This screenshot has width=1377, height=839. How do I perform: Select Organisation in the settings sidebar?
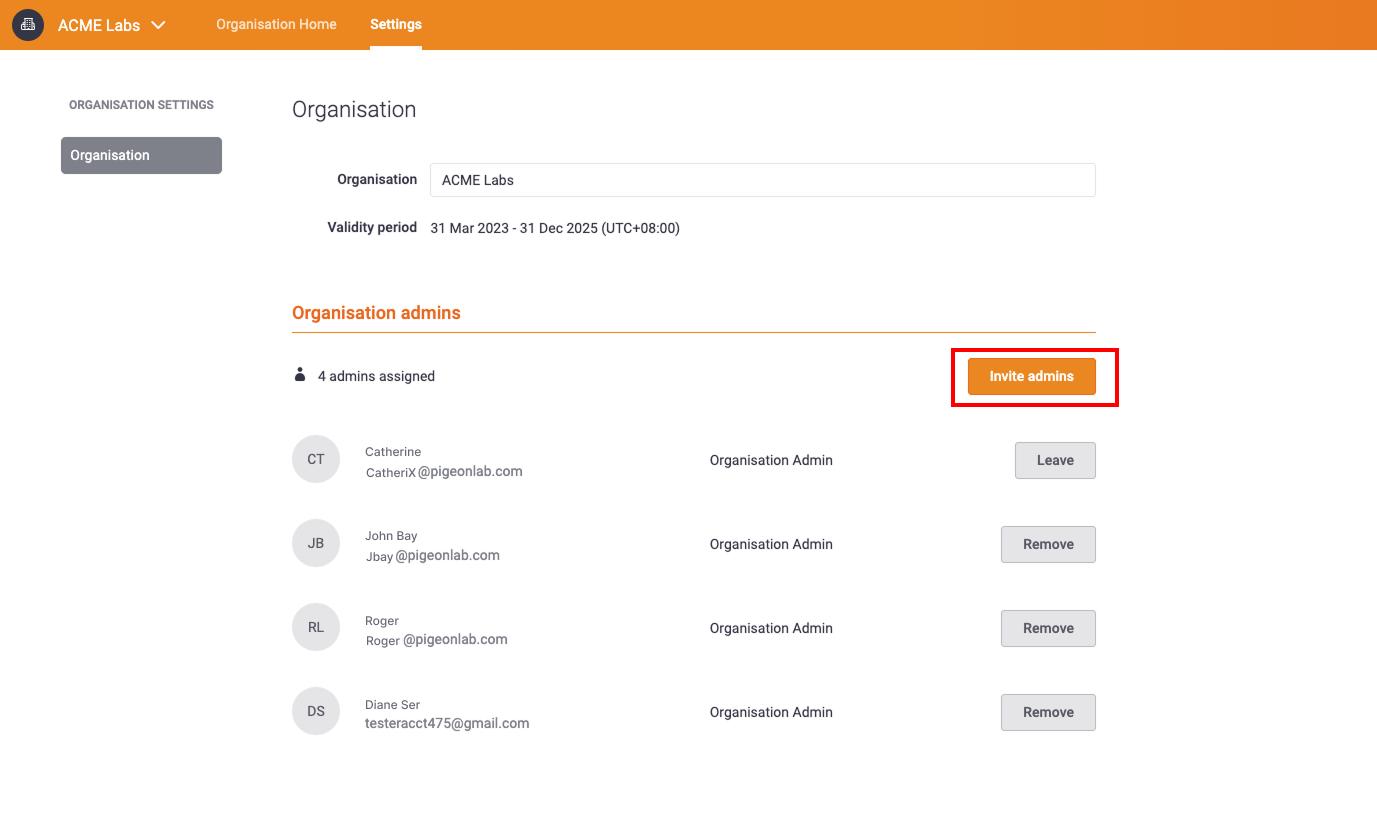coord(141,155)
